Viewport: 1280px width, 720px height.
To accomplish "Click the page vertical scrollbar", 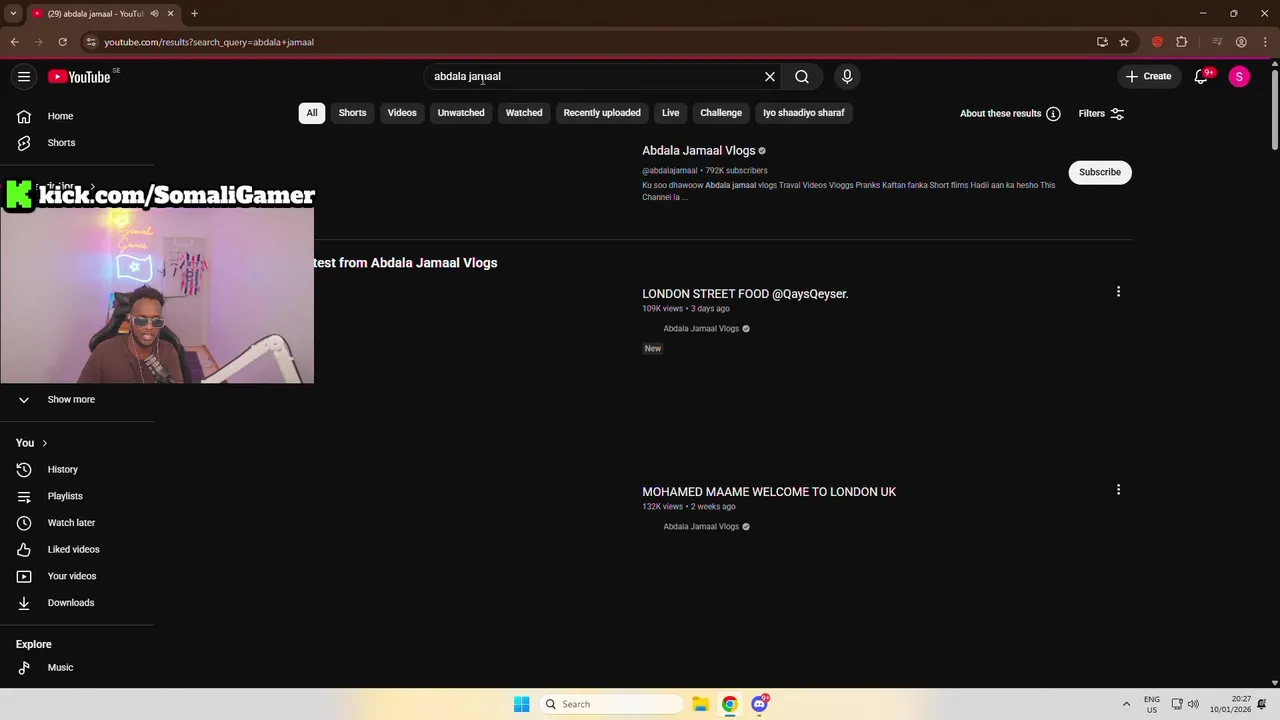I will [x=1274, y=110].
